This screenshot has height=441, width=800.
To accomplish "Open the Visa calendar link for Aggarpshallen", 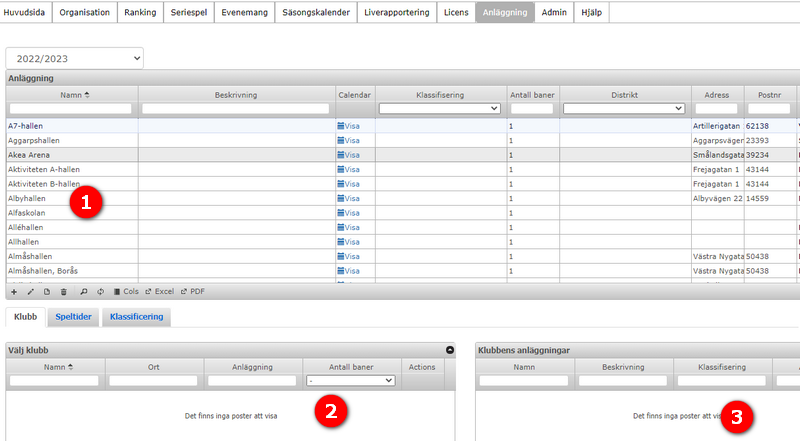I will 348,140.
